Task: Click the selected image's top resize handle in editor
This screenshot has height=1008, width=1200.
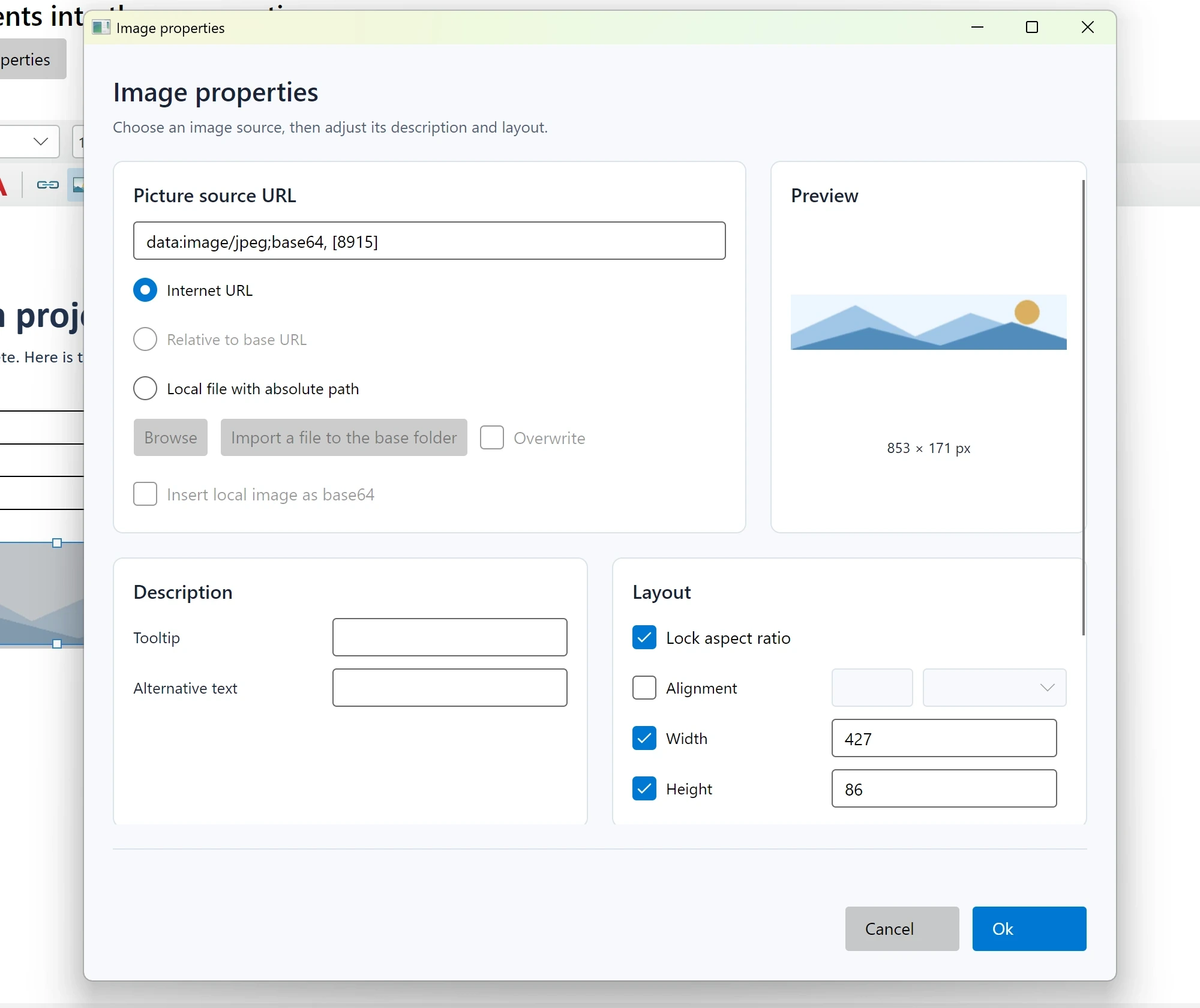Action: (57, 543)
